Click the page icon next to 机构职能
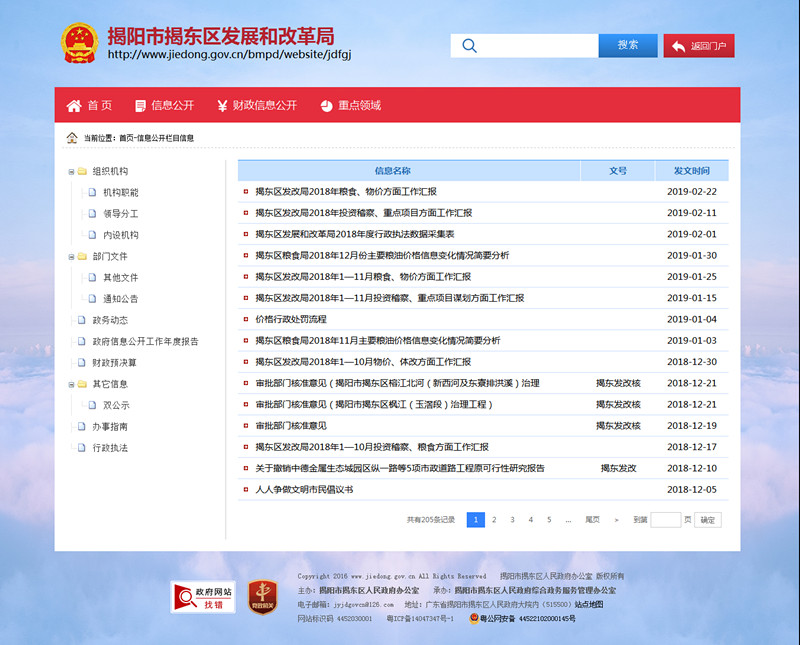 click(92, 192)
